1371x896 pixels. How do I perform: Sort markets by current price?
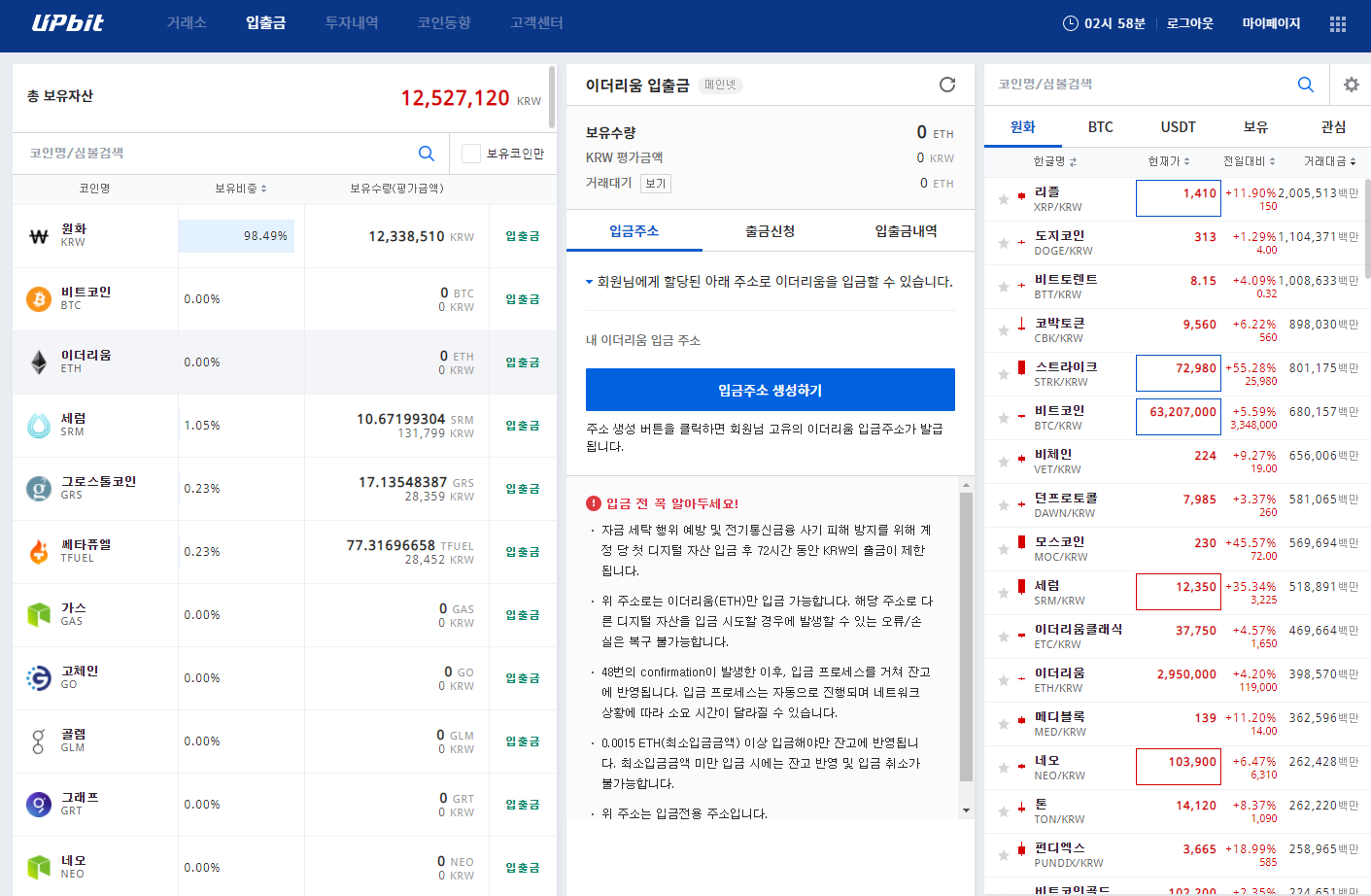click(x=1168, y=161)
